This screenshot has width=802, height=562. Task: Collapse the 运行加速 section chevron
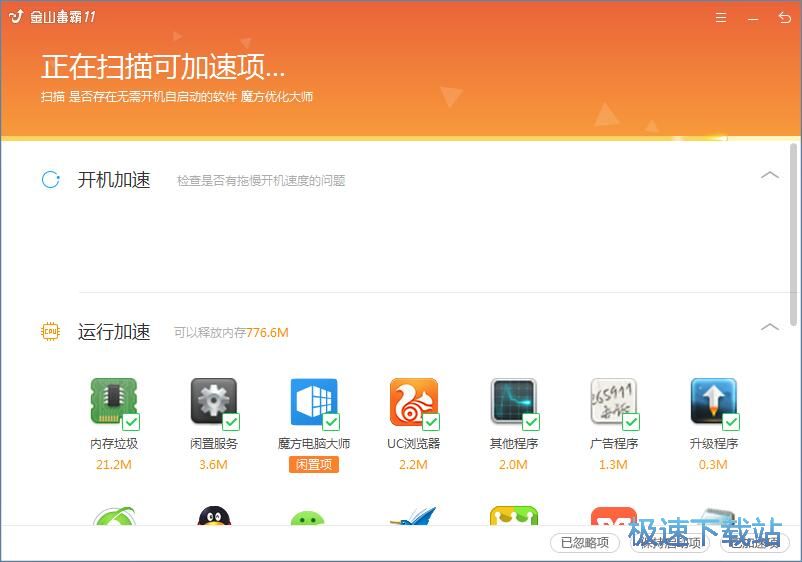(770, 327)
